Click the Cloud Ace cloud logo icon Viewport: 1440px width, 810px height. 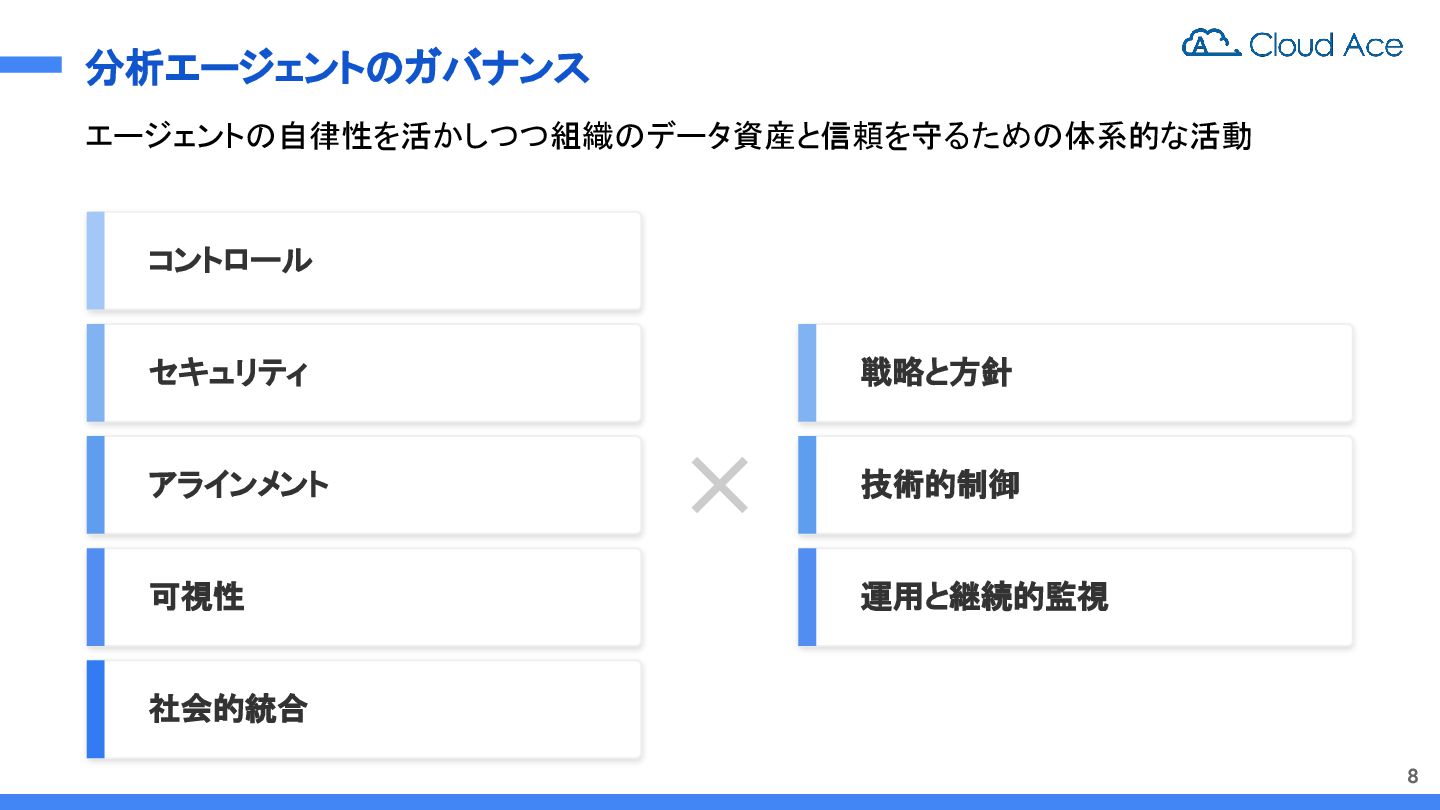coord(1209,43)
